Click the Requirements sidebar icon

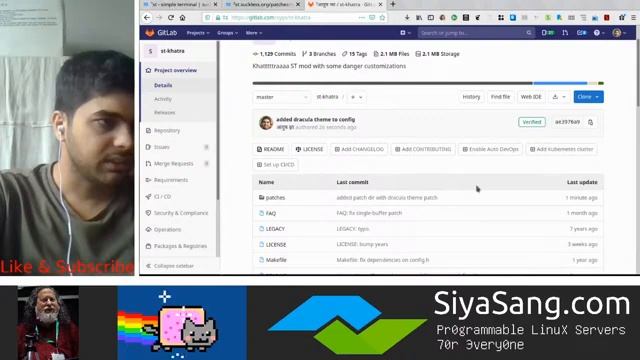pyautogui.click(x=148, y=180)
